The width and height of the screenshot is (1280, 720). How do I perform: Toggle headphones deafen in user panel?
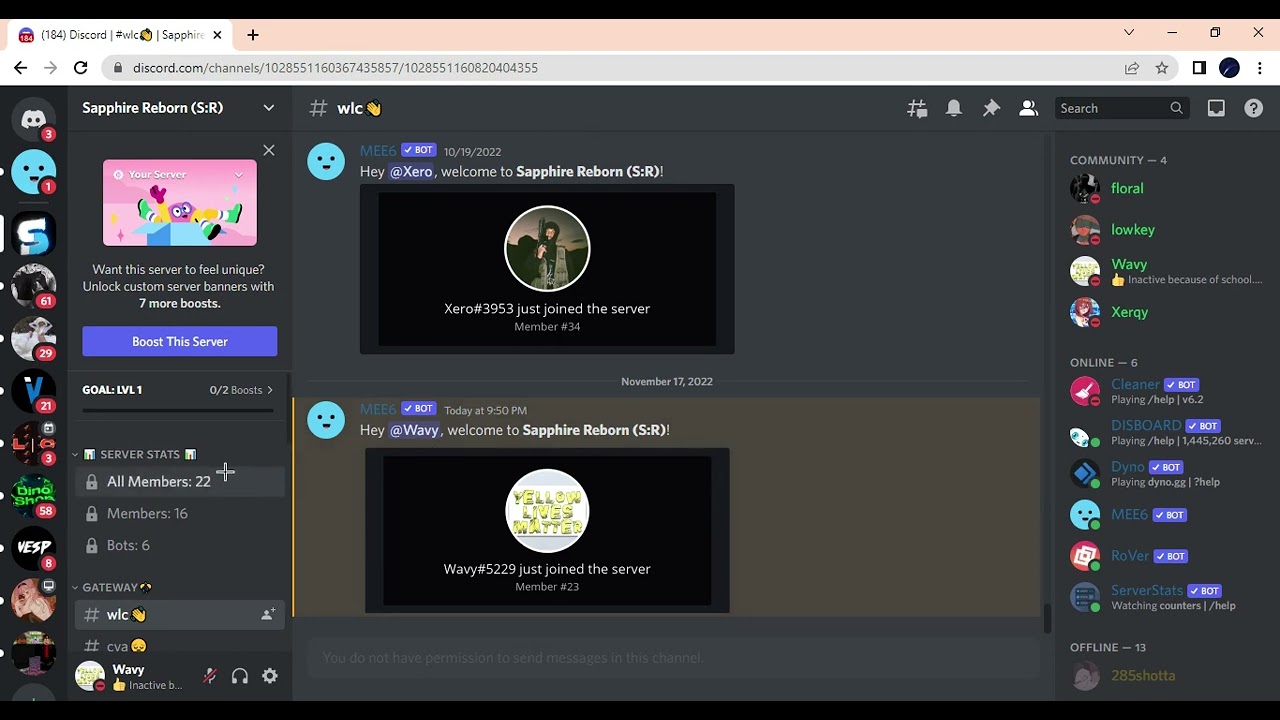click(x=240, y=676)
